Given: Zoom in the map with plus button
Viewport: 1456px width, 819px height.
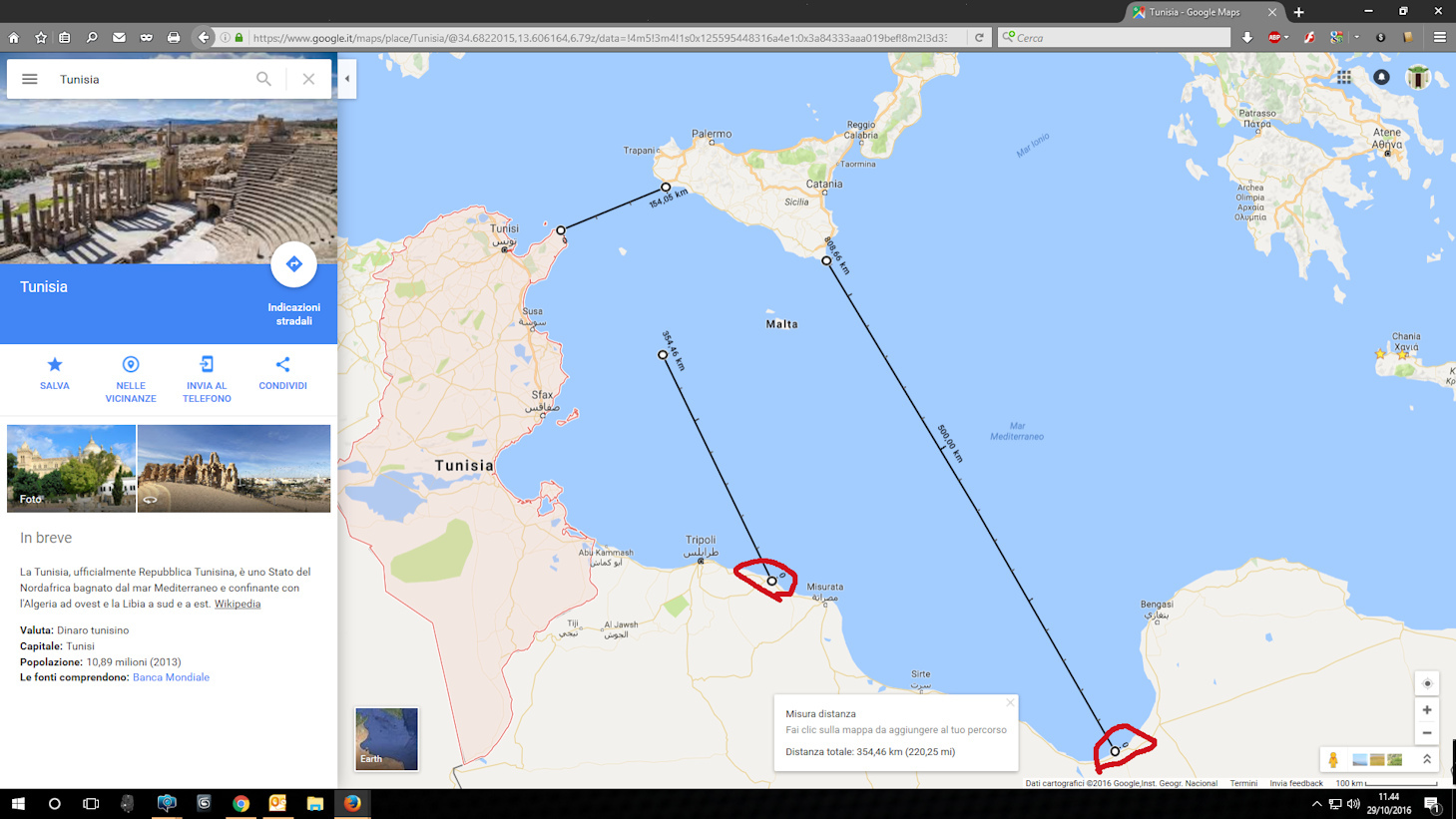Looking at the screenshot, I should point(1427,710).
